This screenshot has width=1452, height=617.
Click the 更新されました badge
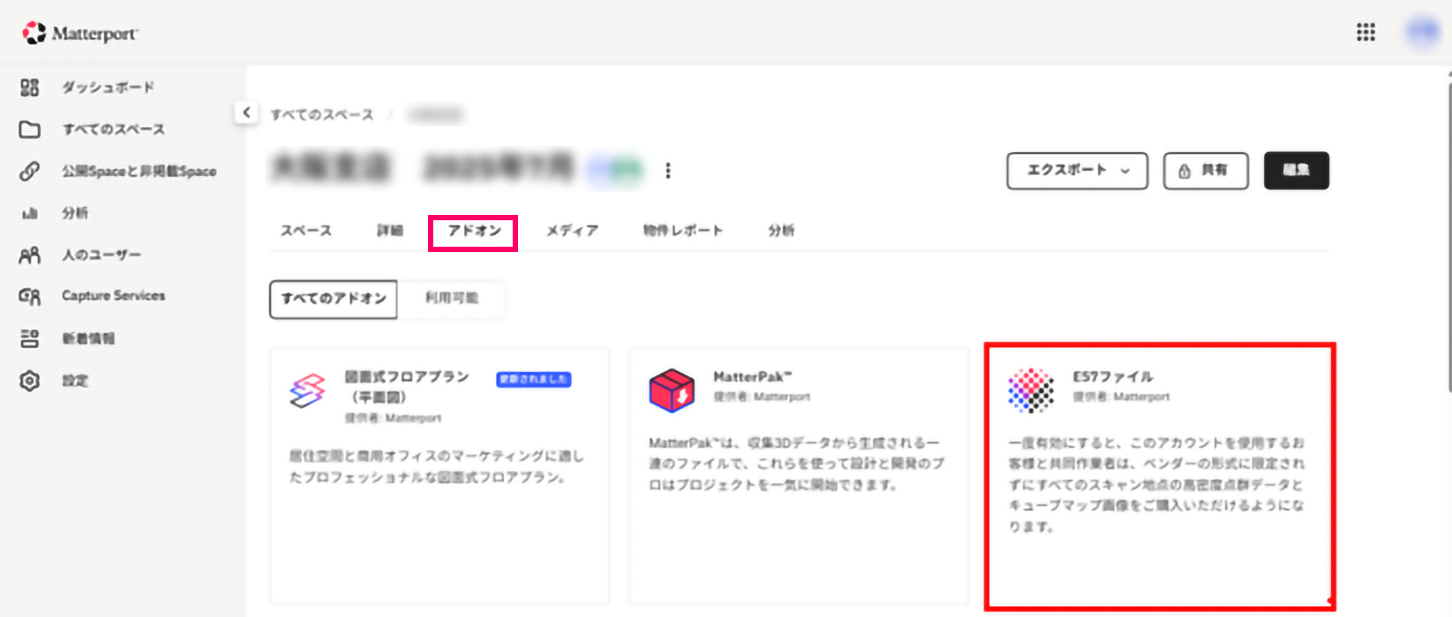point(534,379)
